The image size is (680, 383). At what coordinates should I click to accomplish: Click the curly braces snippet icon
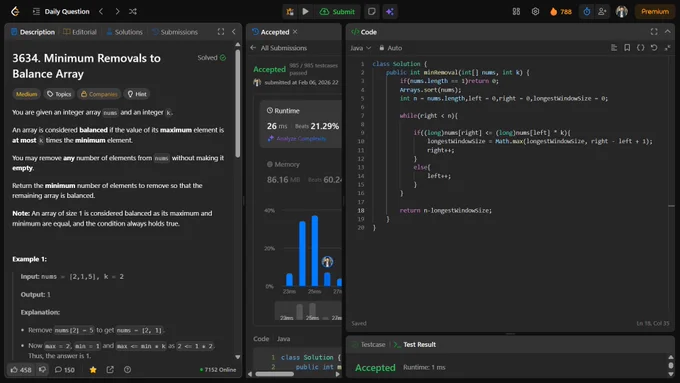[641, 48]
